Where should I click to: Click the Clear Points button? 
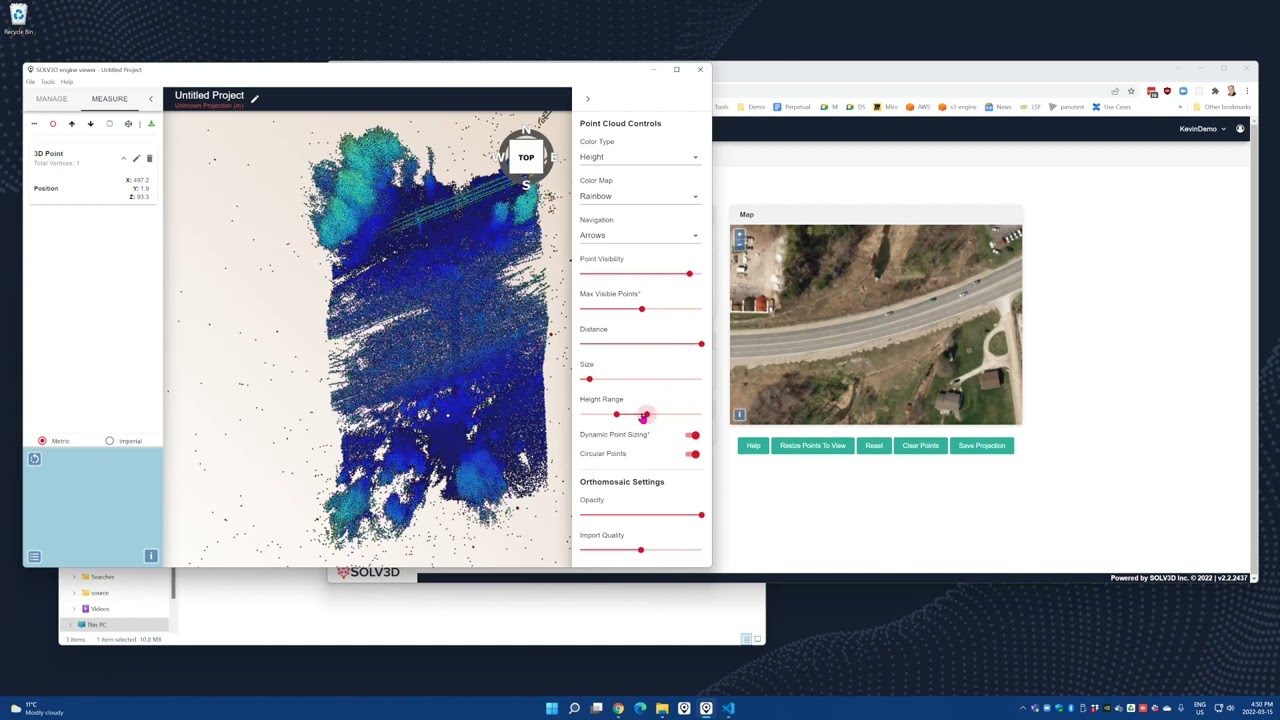tap(920, 446)
